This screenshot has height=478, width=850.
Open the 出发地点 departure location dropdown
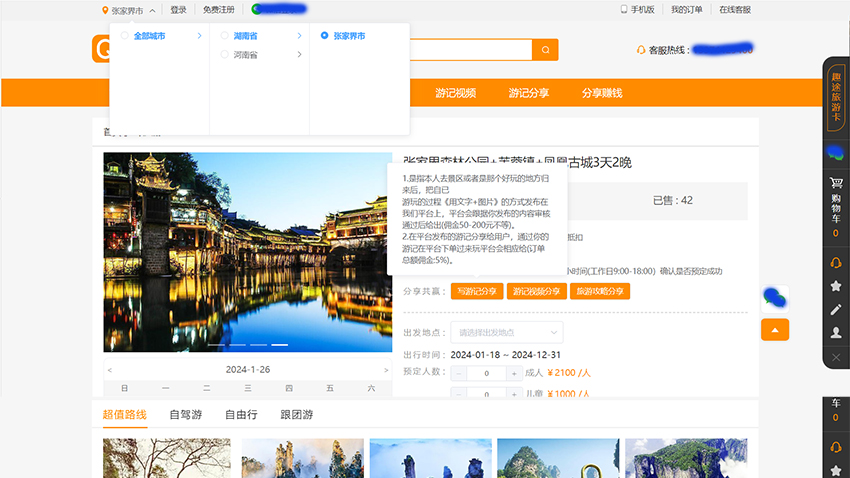(x=506, y=332)
